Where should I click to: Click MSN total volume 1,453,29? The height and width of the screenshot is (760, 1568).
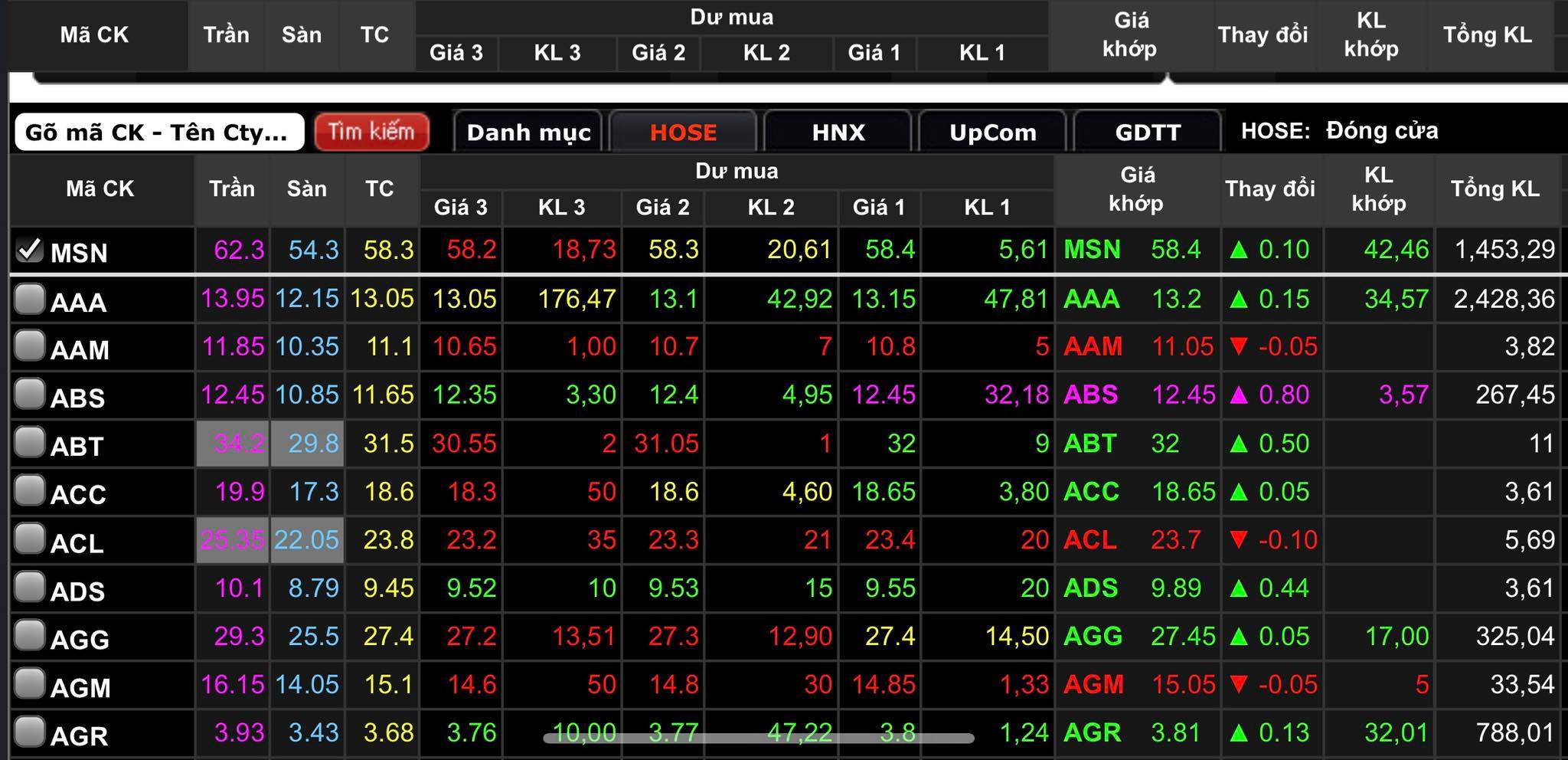[1504, 250]
